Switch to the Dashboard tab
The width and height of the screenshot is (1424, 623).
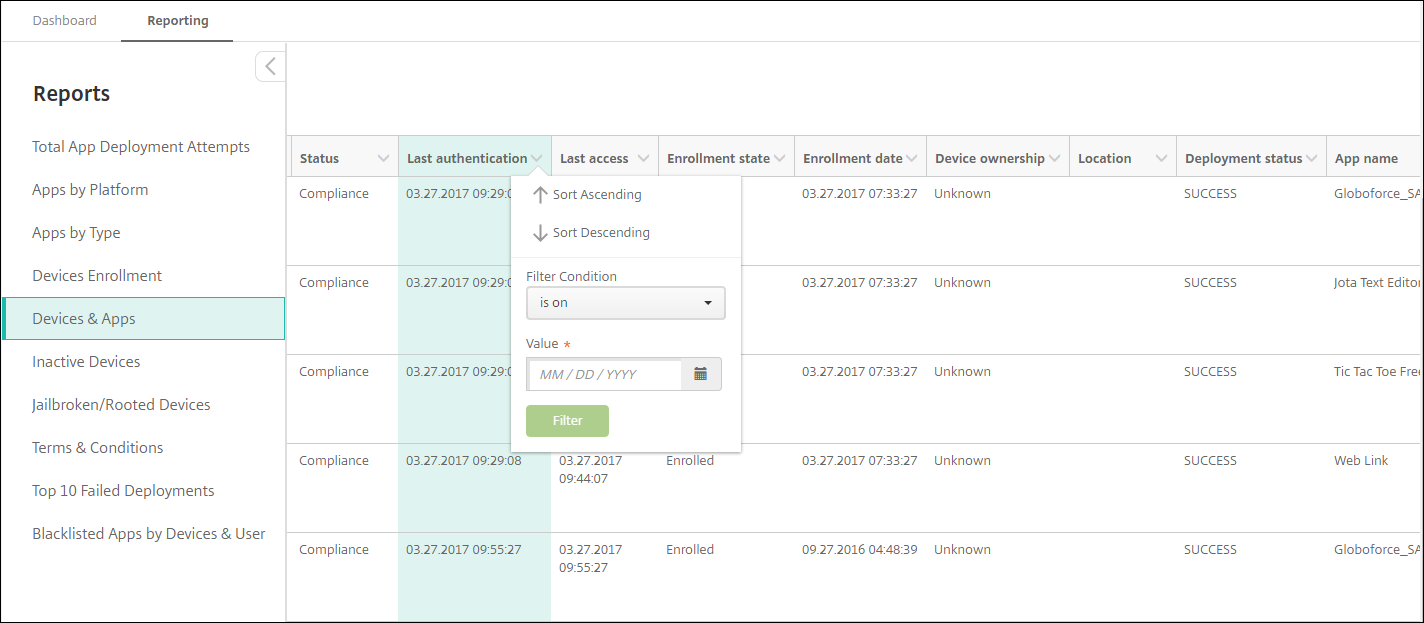[65, 21]
